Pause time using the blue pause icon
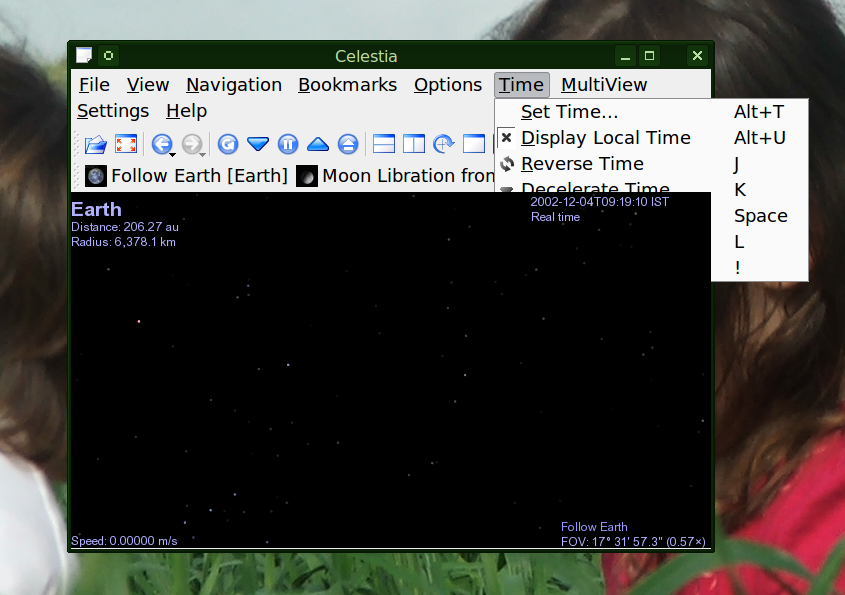The height and width of the screenshot is (595, 845). coord(288,144)
